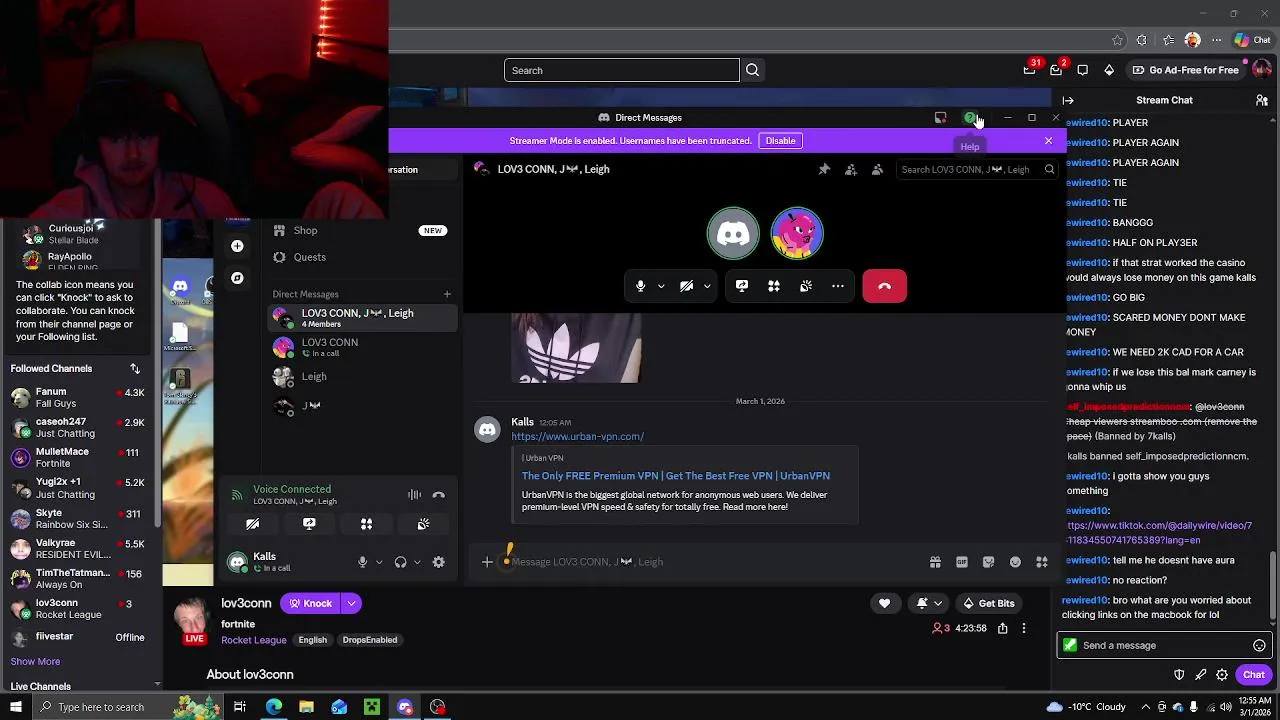Open the Discord Shop page
Screen dimensions: 1280x720
tap(362, 230)
